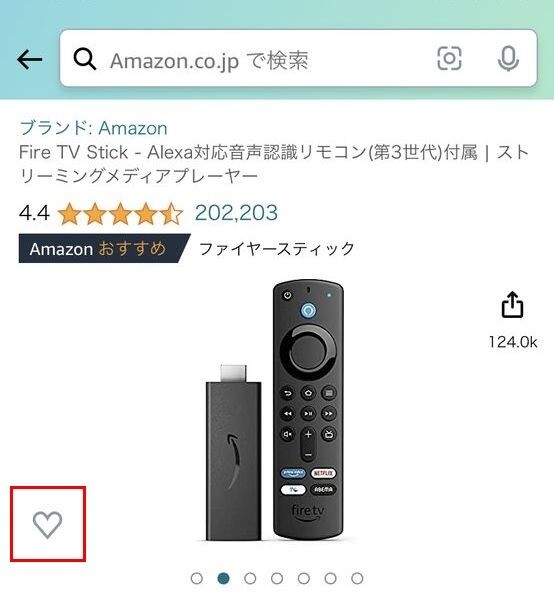Open the 202,203 reviews count link
Image resolution: width=554 pixels, height=600 pixels.
tap(236, 213)
